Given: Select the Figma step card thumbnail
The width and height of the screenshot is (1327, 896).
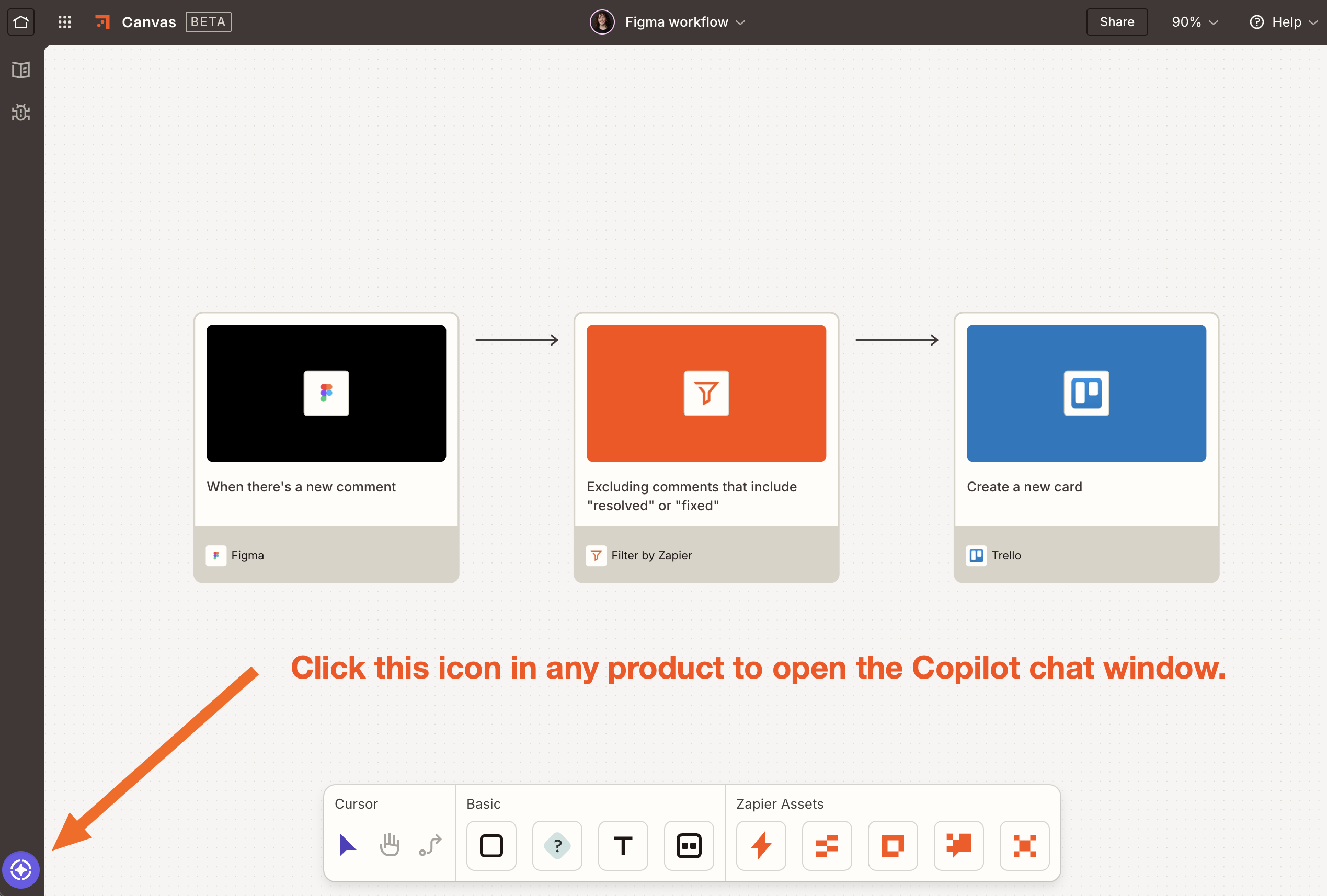Looking at the screenshot, I should [326, 393].
